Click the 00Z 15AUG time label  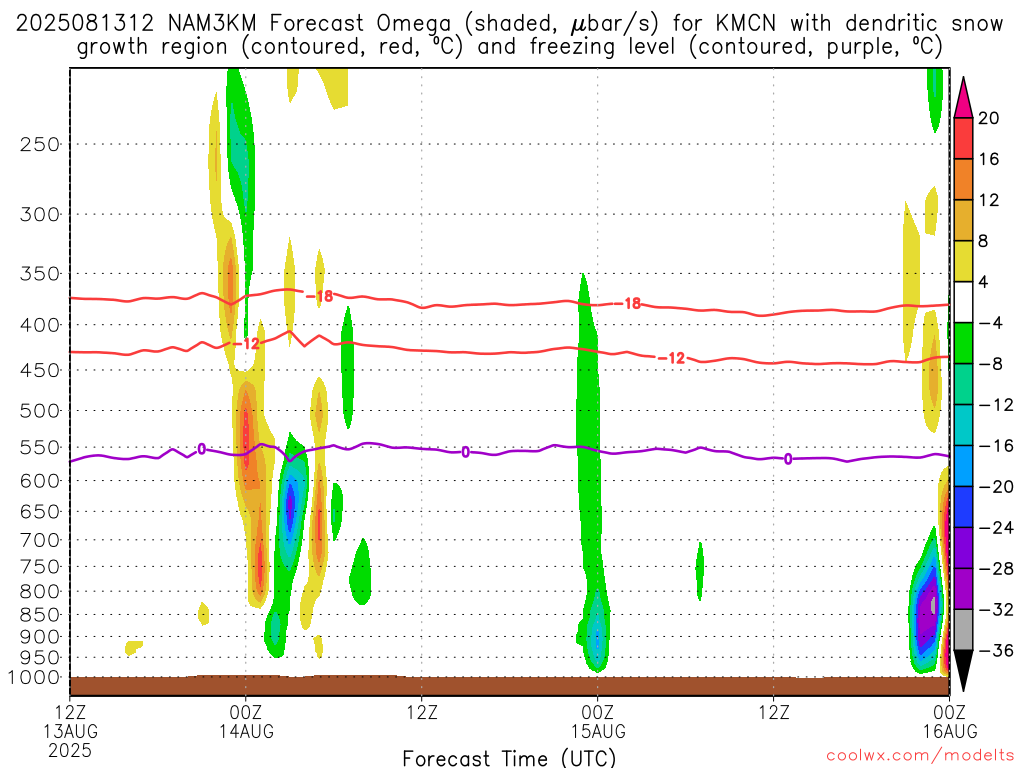point(598,721)
